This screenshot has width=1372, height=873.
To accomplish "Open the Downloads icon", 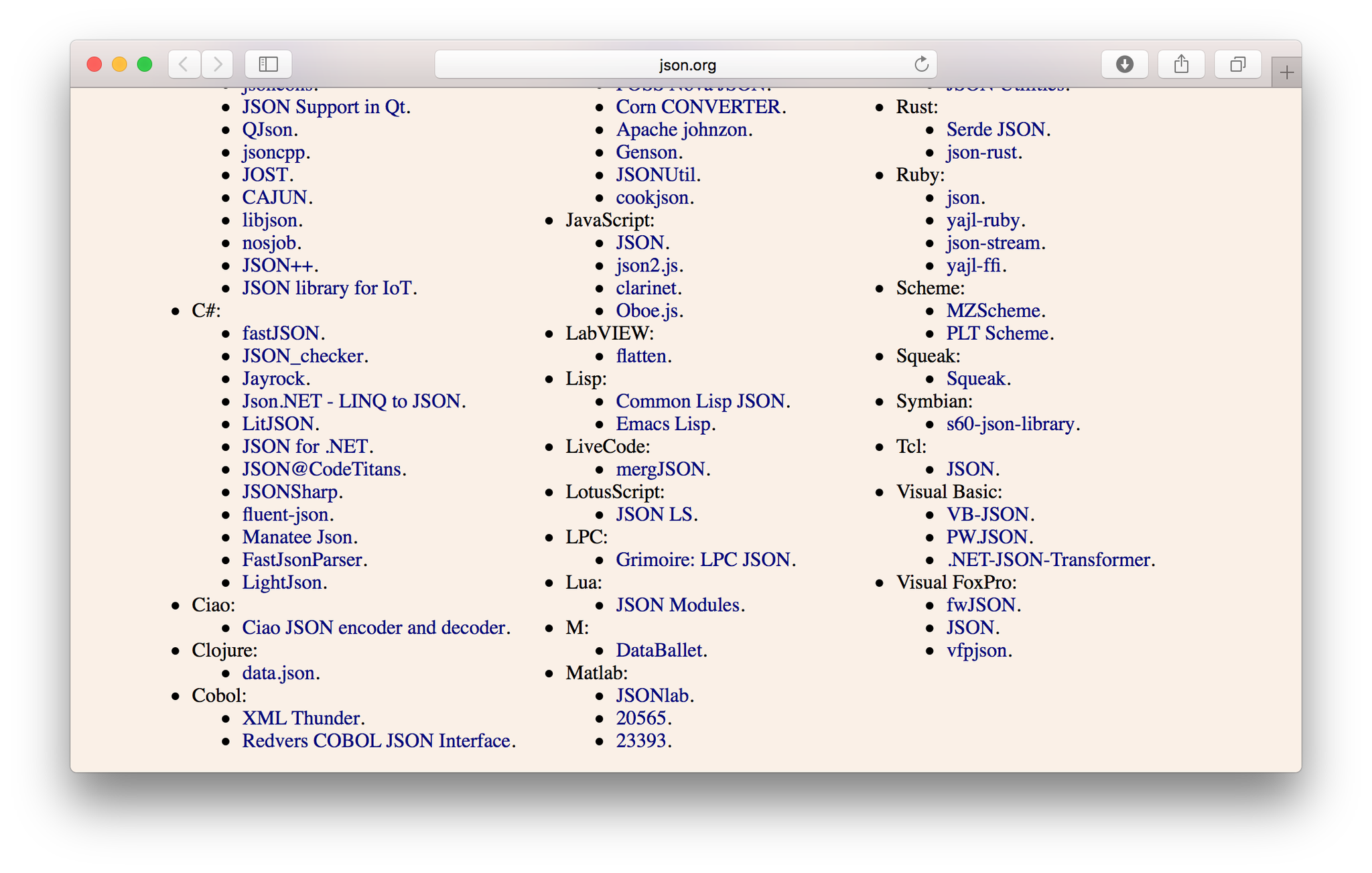I will 1124,64.
